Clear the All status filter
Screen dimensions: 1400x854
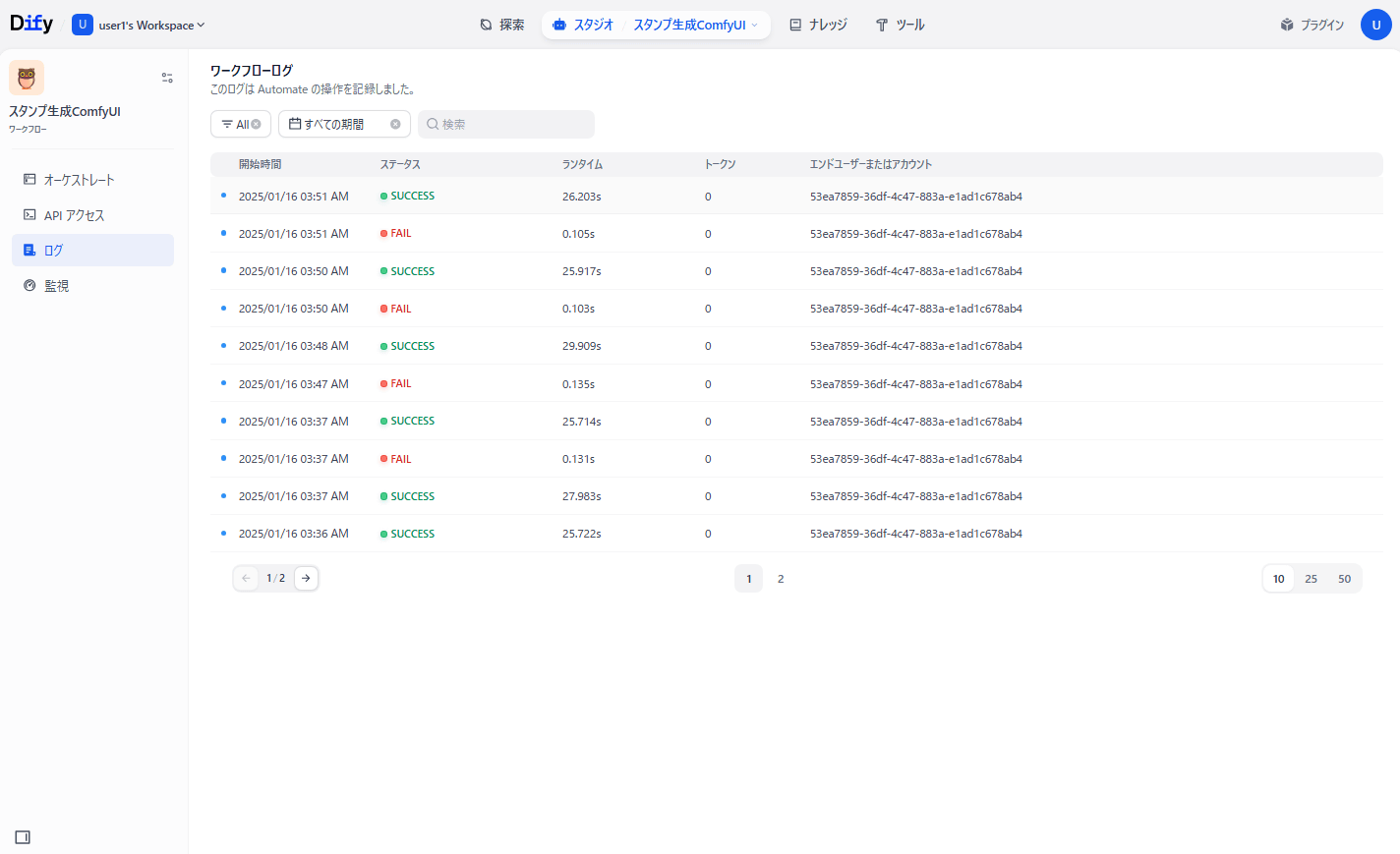tap(257, 125)
